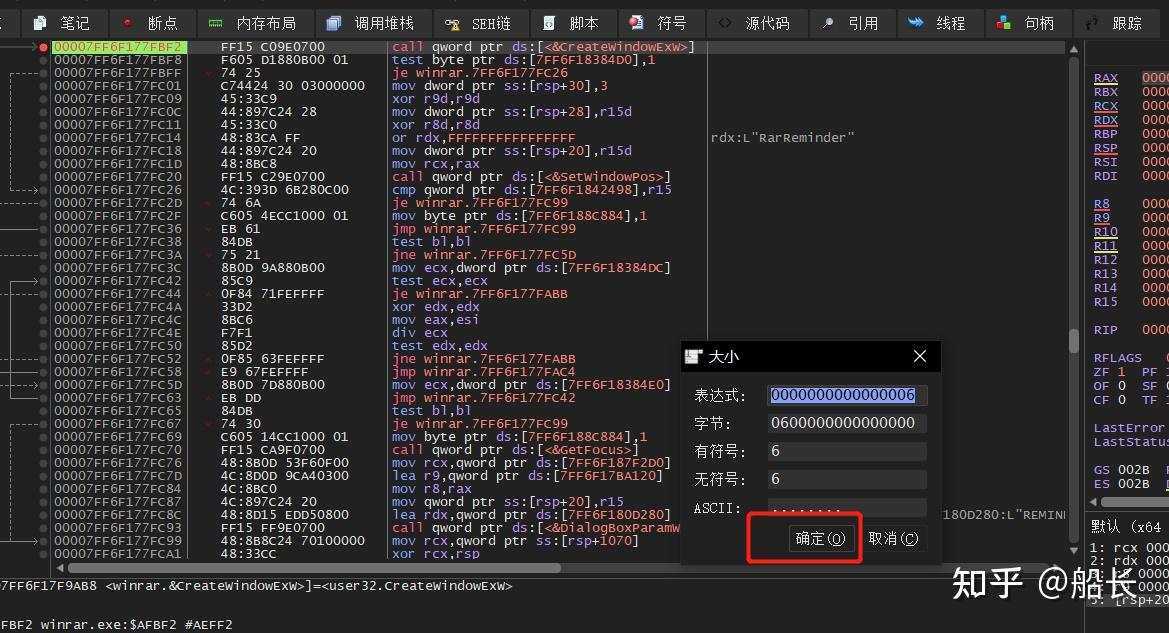Select the call DialogBoxParamW instruction line
Image resolution: width=1169 pixels, height=633 pixels.
click(x=535, y=528)
